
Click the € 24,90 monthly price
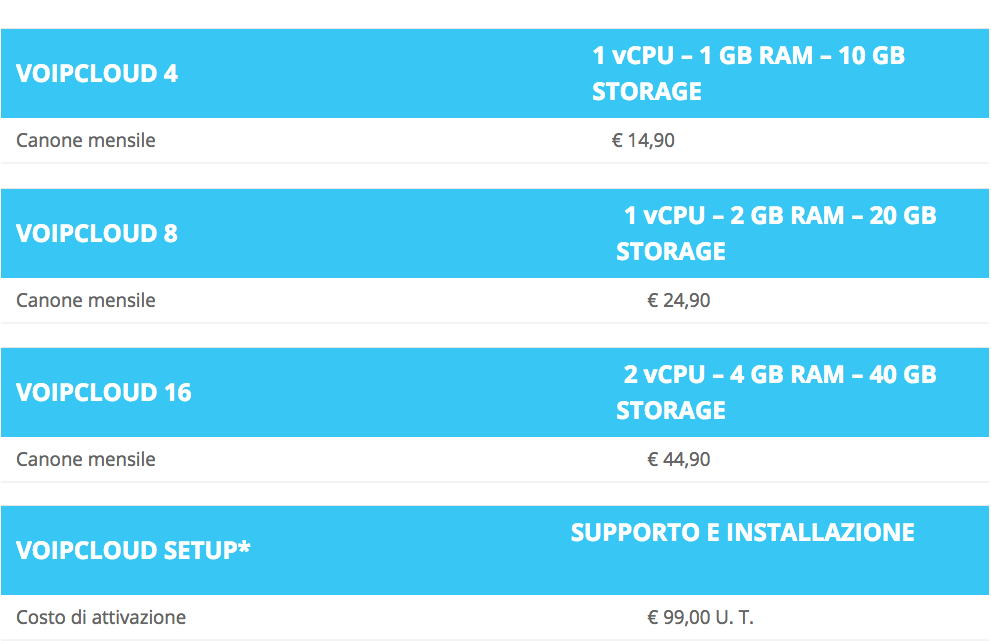[x=679, y=300]
